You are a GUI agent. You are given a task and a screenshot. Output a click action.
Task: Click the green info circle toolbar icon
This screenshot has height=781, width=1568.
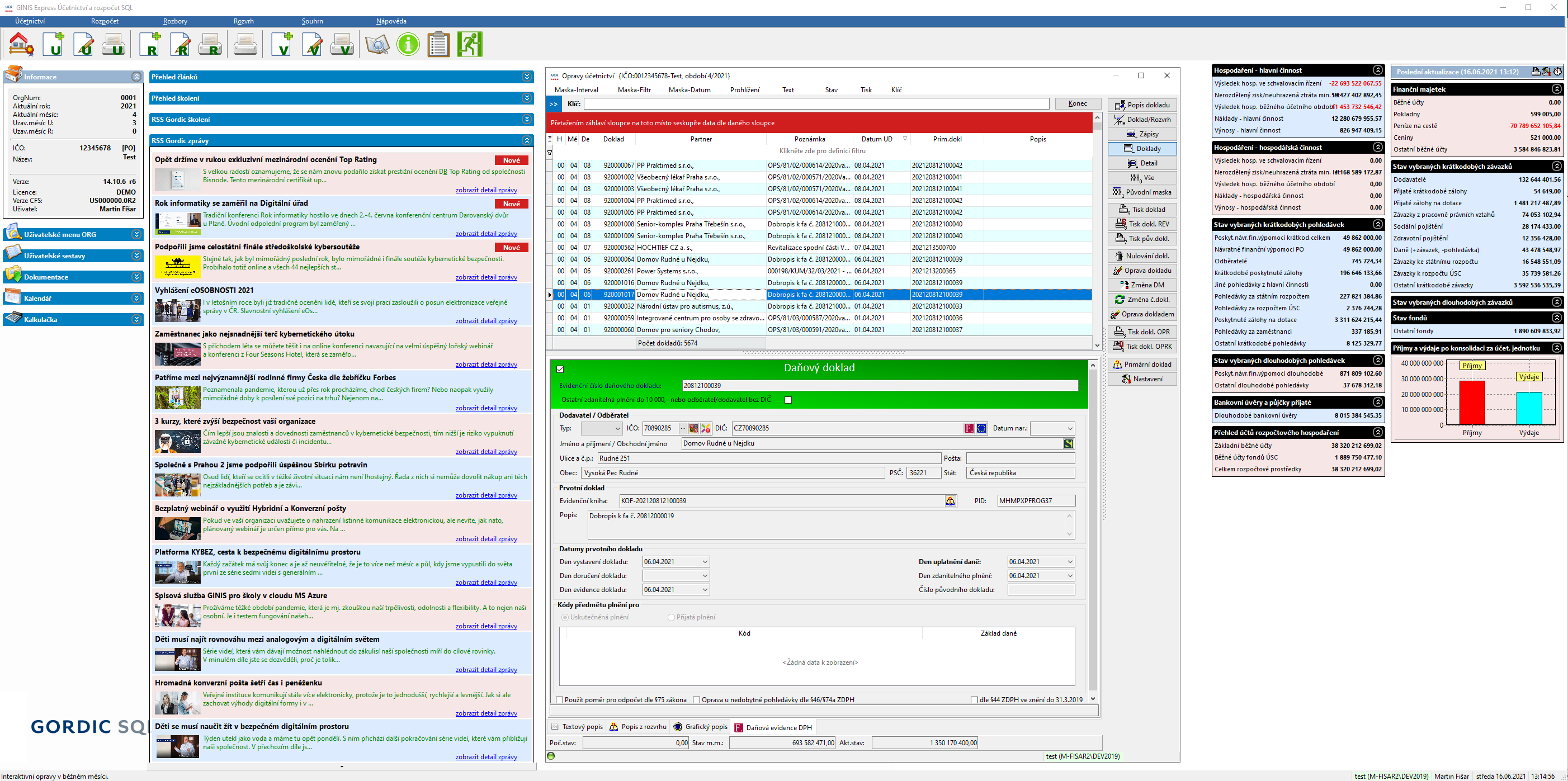click(x=408, y=44)
